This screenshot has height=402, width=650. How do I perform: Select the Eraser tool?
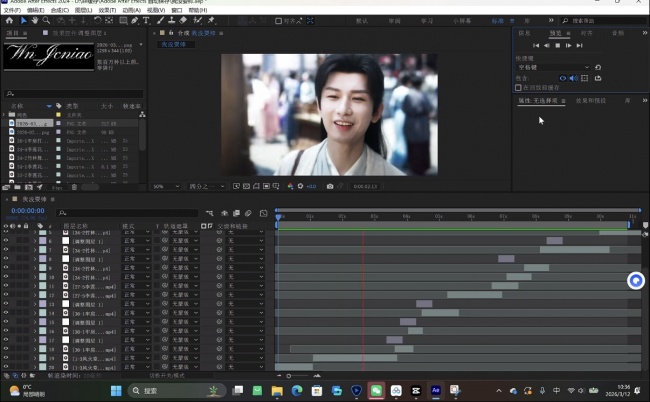coord(183,20)
